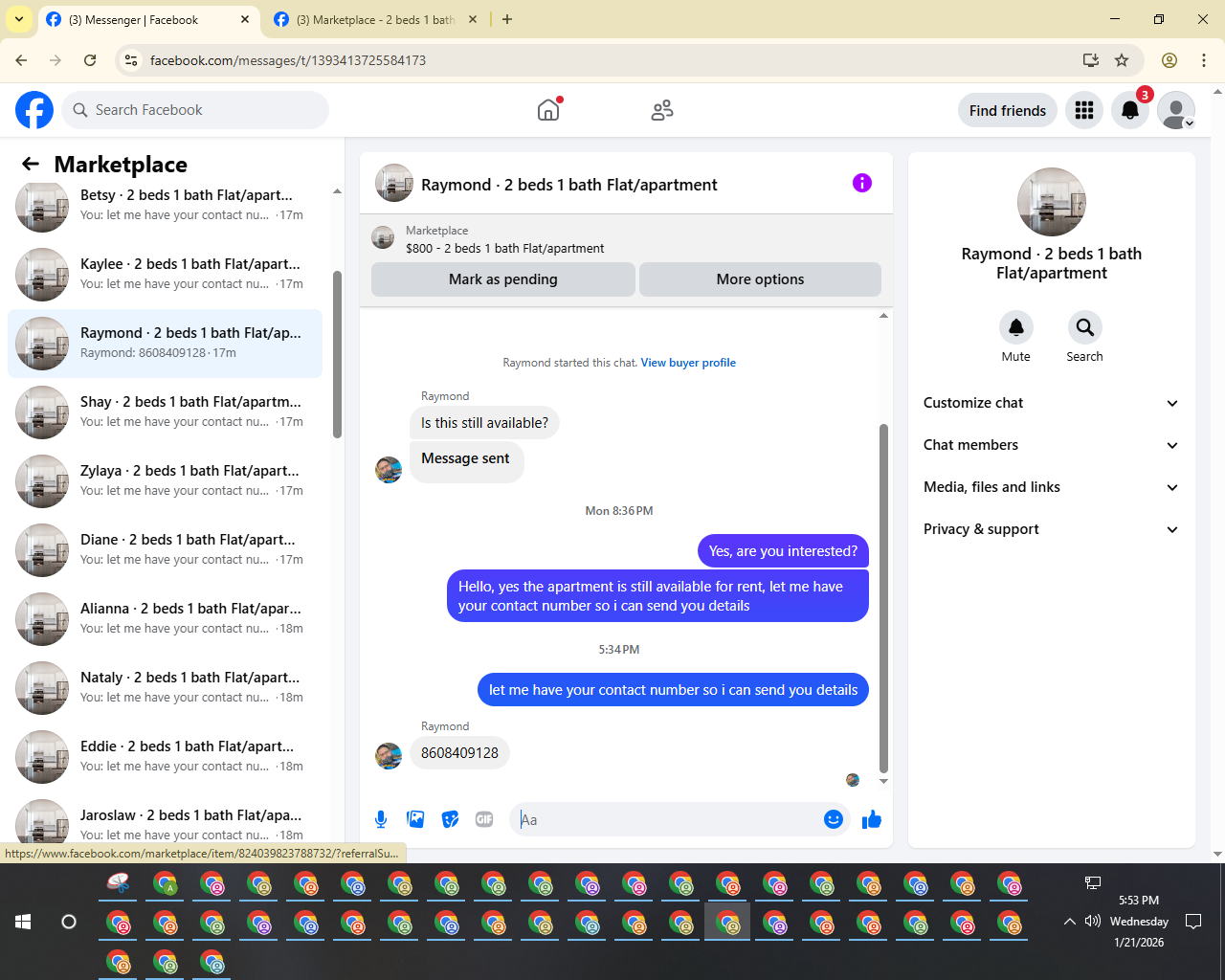1225x980 pixels.
Task: Click the browser address bar URL
Action: coord(288,60)
